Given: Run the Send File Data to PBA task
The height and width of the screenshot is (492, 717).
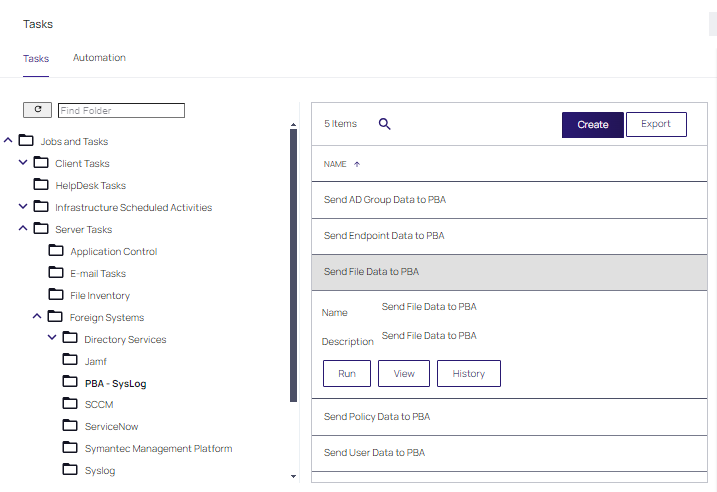Looking at the screenshot, I should tap(346, 373).
